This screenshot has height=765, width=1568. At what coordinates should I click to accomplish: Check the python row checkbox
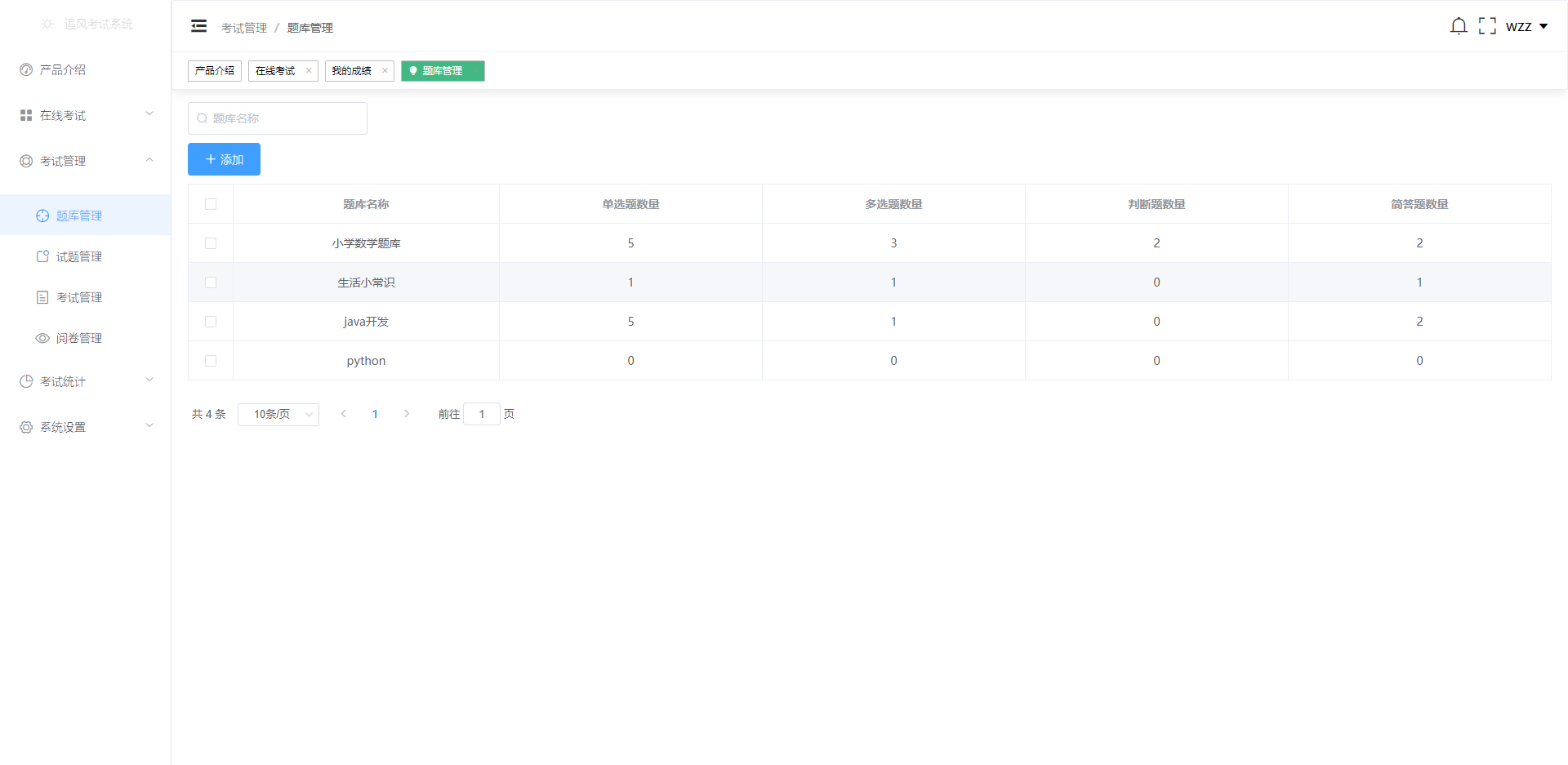click(x=211, y=361)
